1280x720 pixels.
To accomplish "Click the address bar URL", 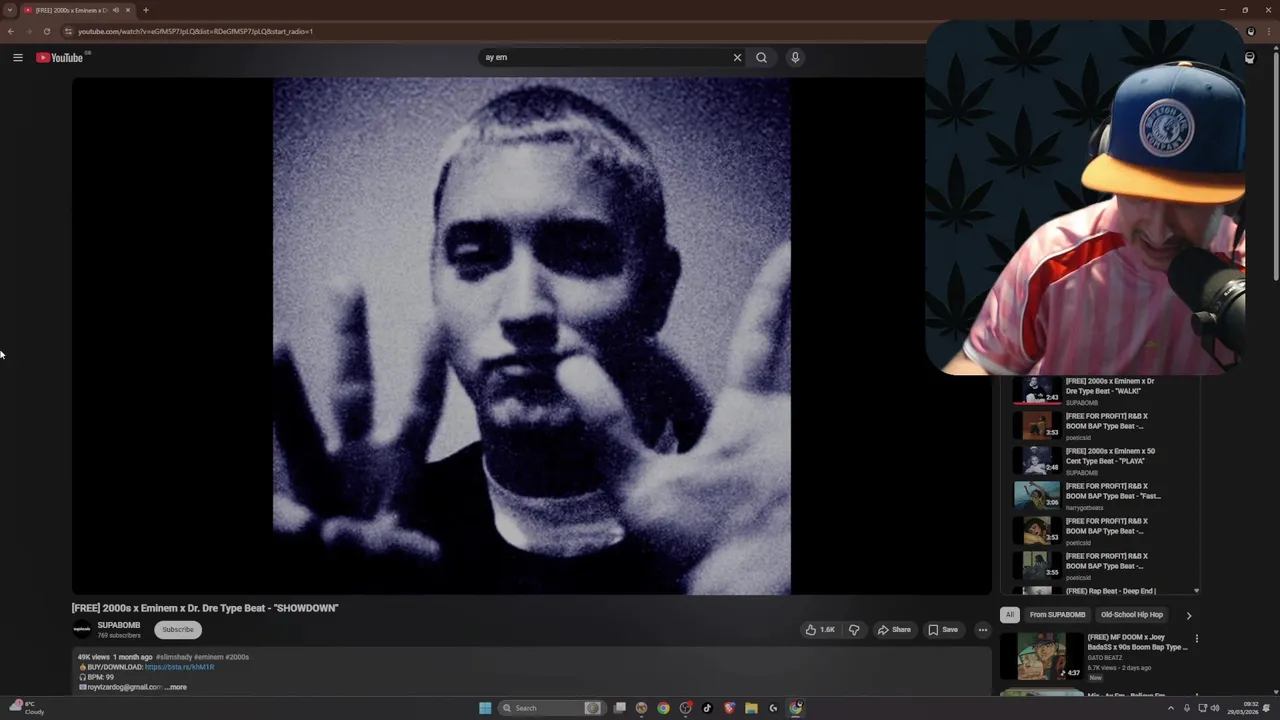I will (195, 31).
